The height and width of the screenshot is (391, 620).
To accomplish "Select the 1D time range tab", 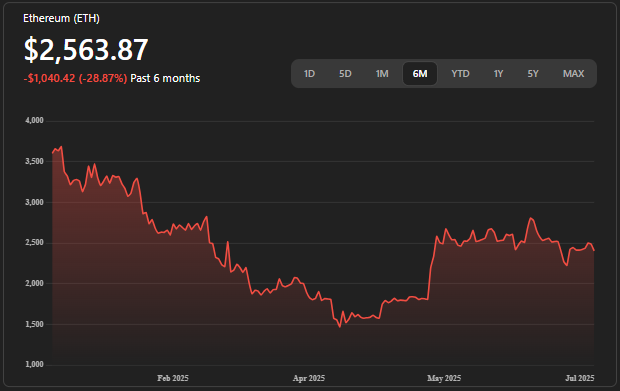I will tap(309, 74).
